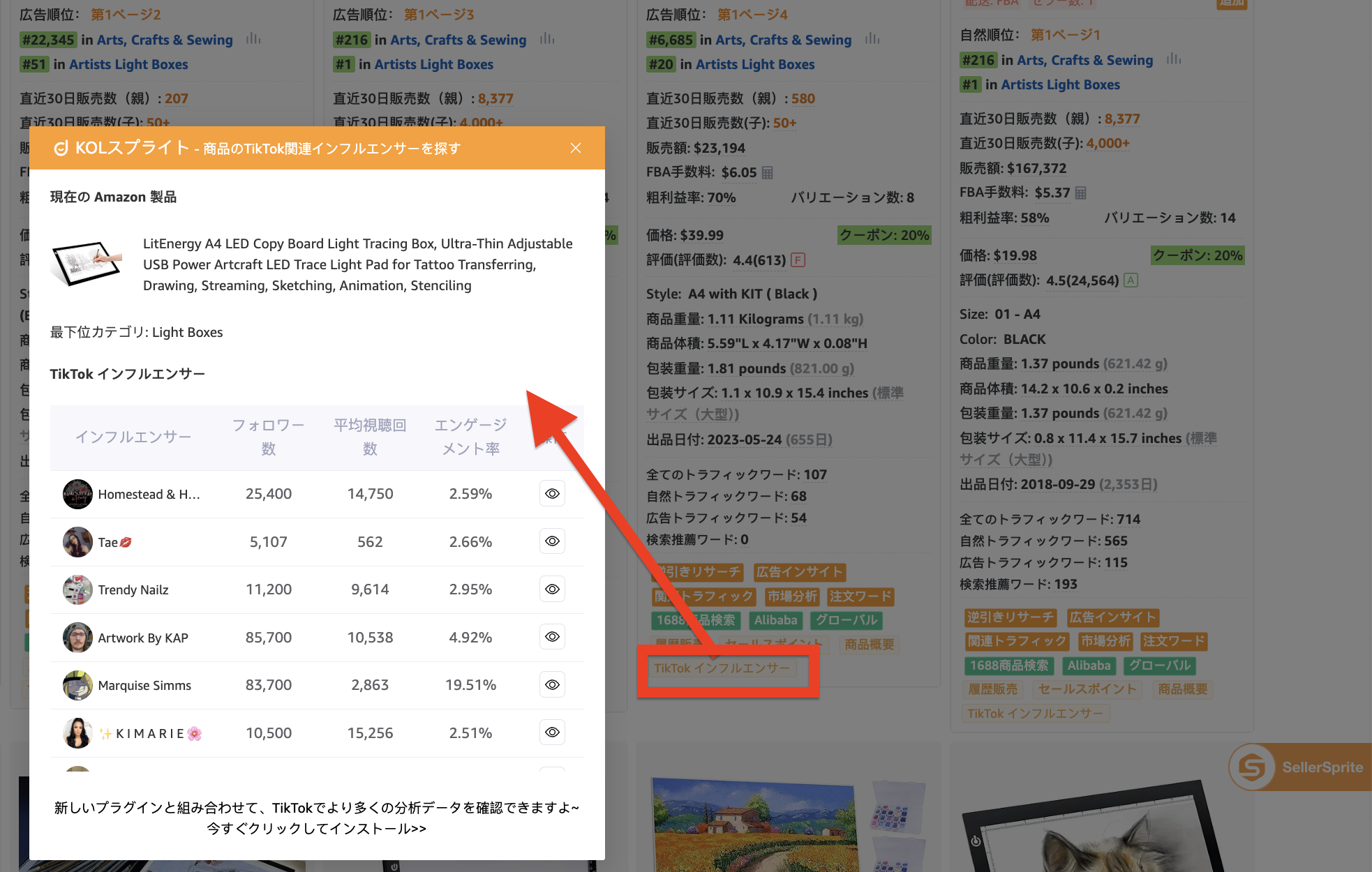Click Marquise Simms influencer name
The image size is (1372, 872).
[x=144, y=686]
